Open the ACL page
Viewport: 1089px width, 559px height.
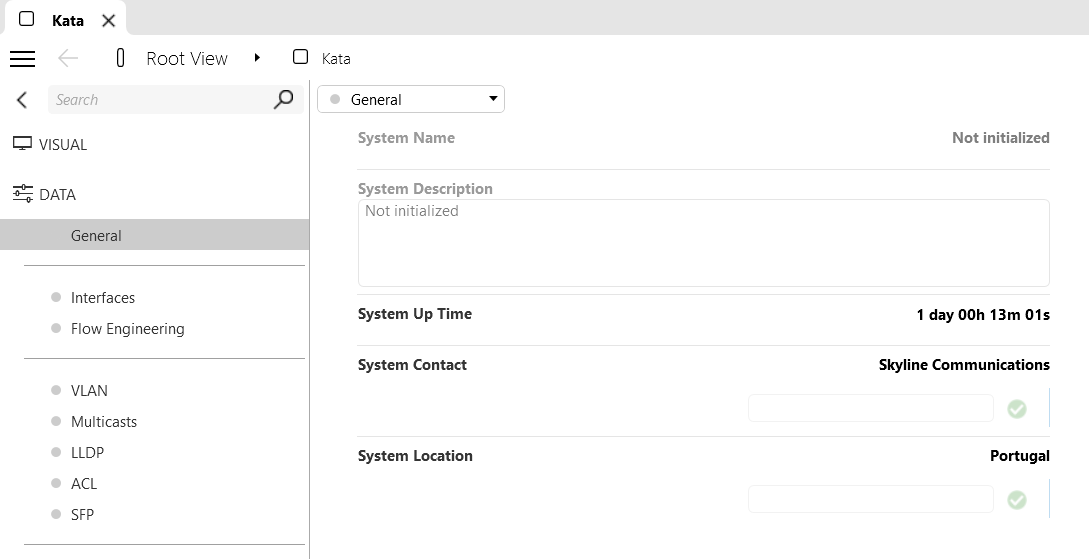pos(84,484)
